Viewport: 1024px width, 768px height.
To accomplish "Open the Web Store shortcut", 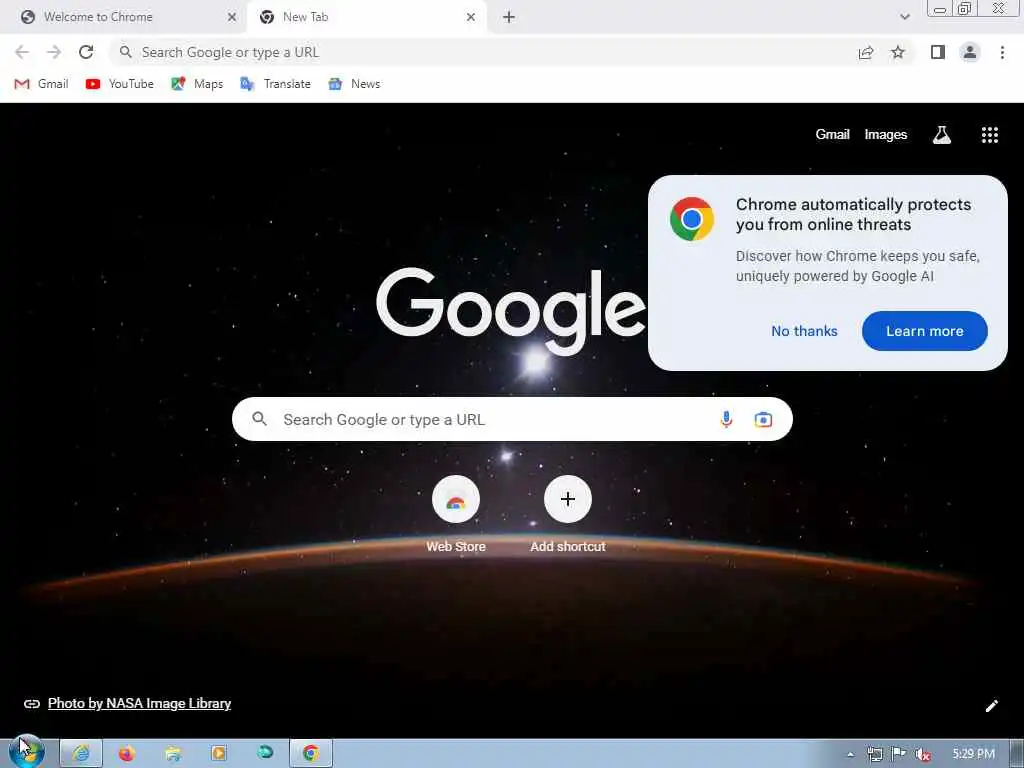I will (456, 515).
